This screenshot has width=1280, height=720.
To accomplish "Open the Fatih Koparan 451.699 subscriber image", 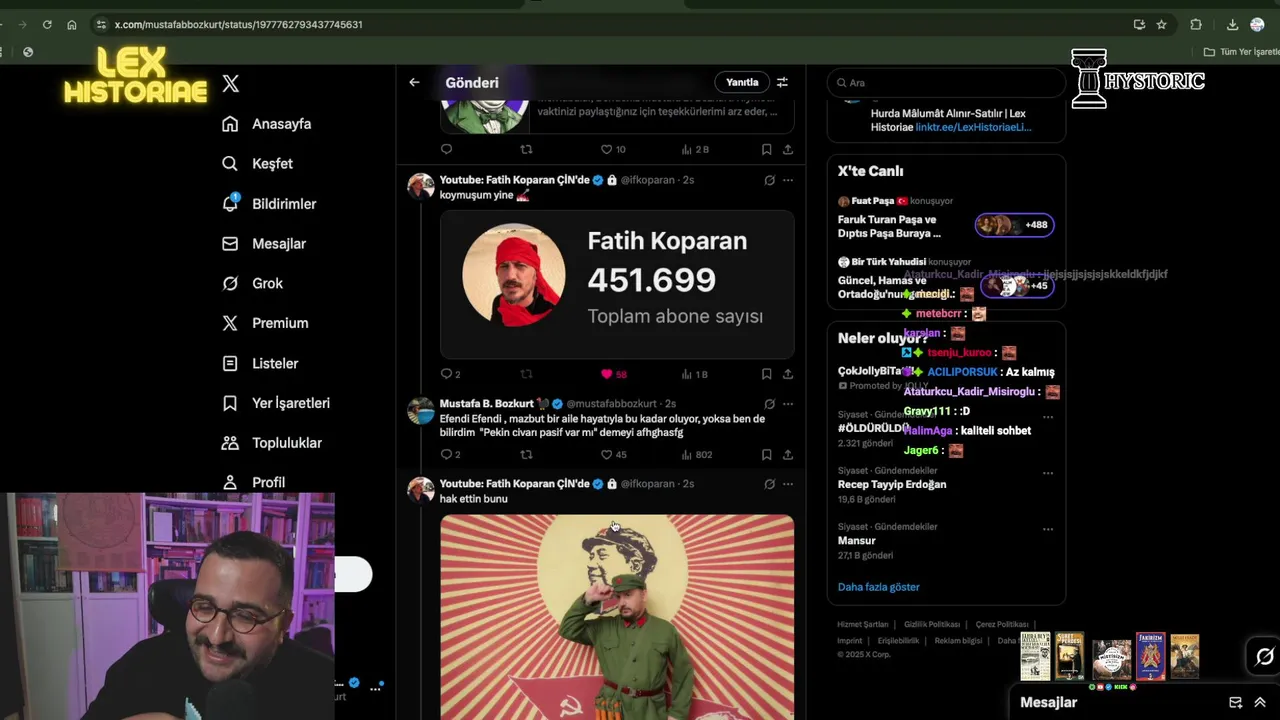I will (x=617, y=284).
